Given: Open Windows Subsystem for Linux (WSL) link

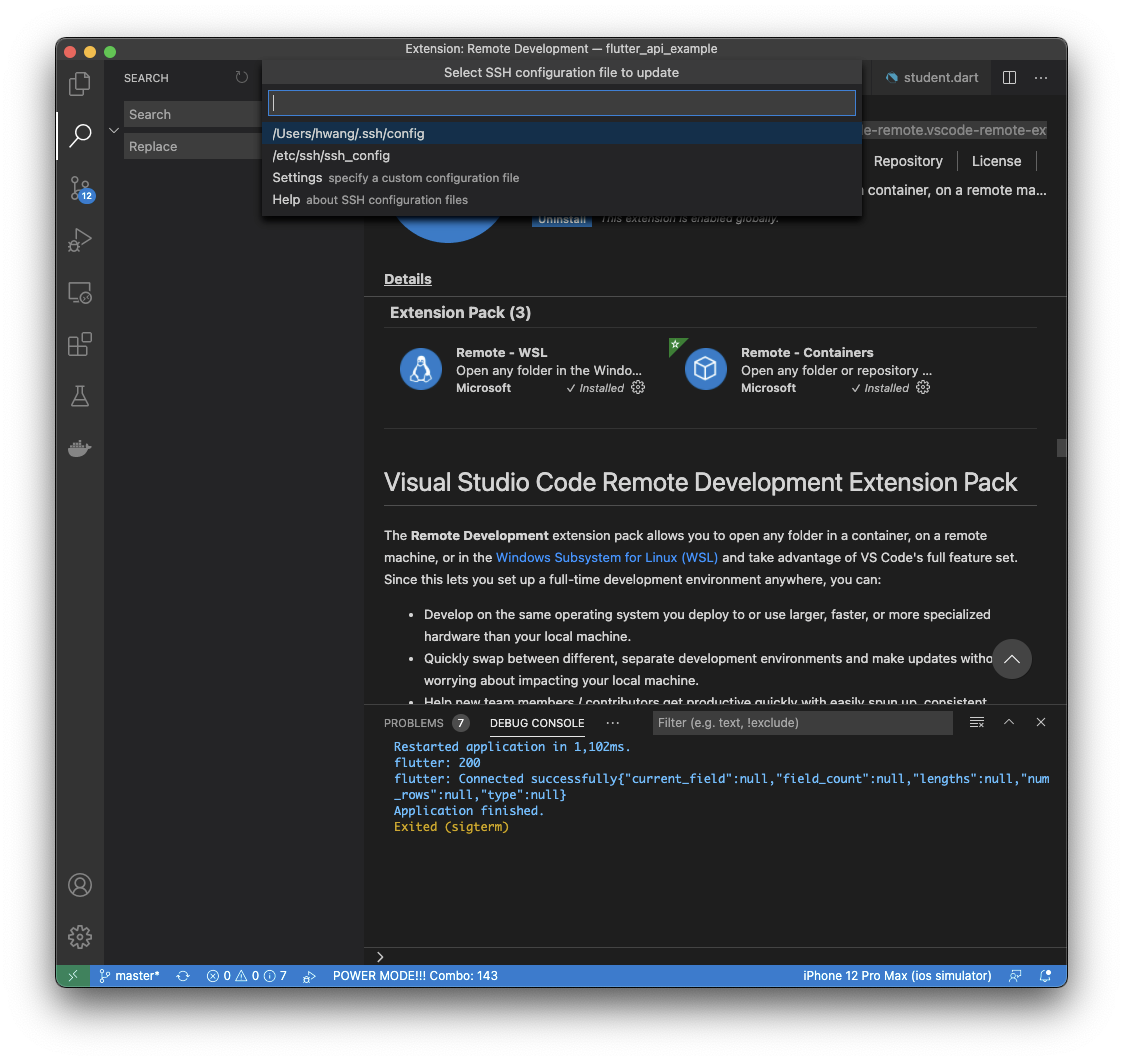Looking at the screenshot, I should pos(607,557).
